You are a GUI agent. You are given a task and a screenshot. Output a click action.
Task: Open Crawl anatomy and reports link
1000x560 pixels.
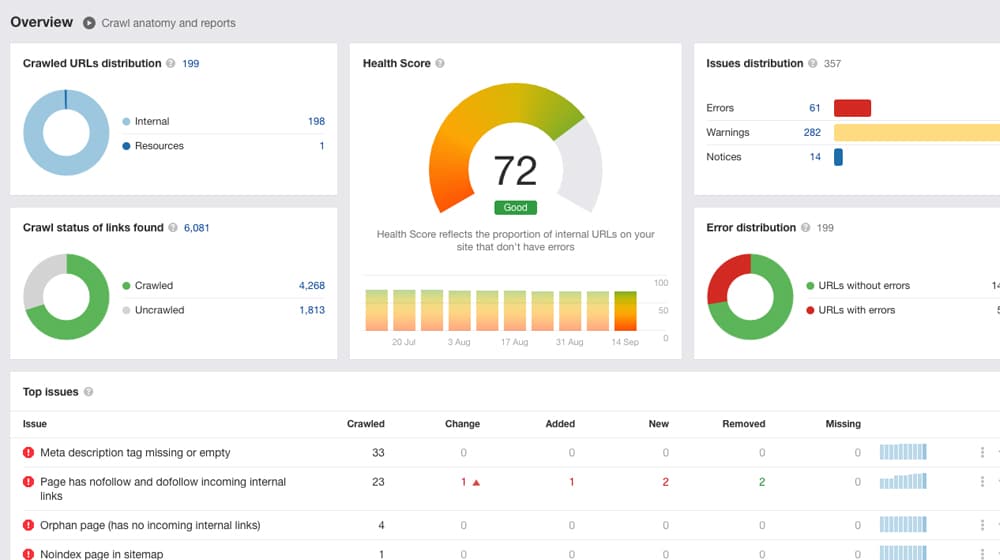coord(168,23)
